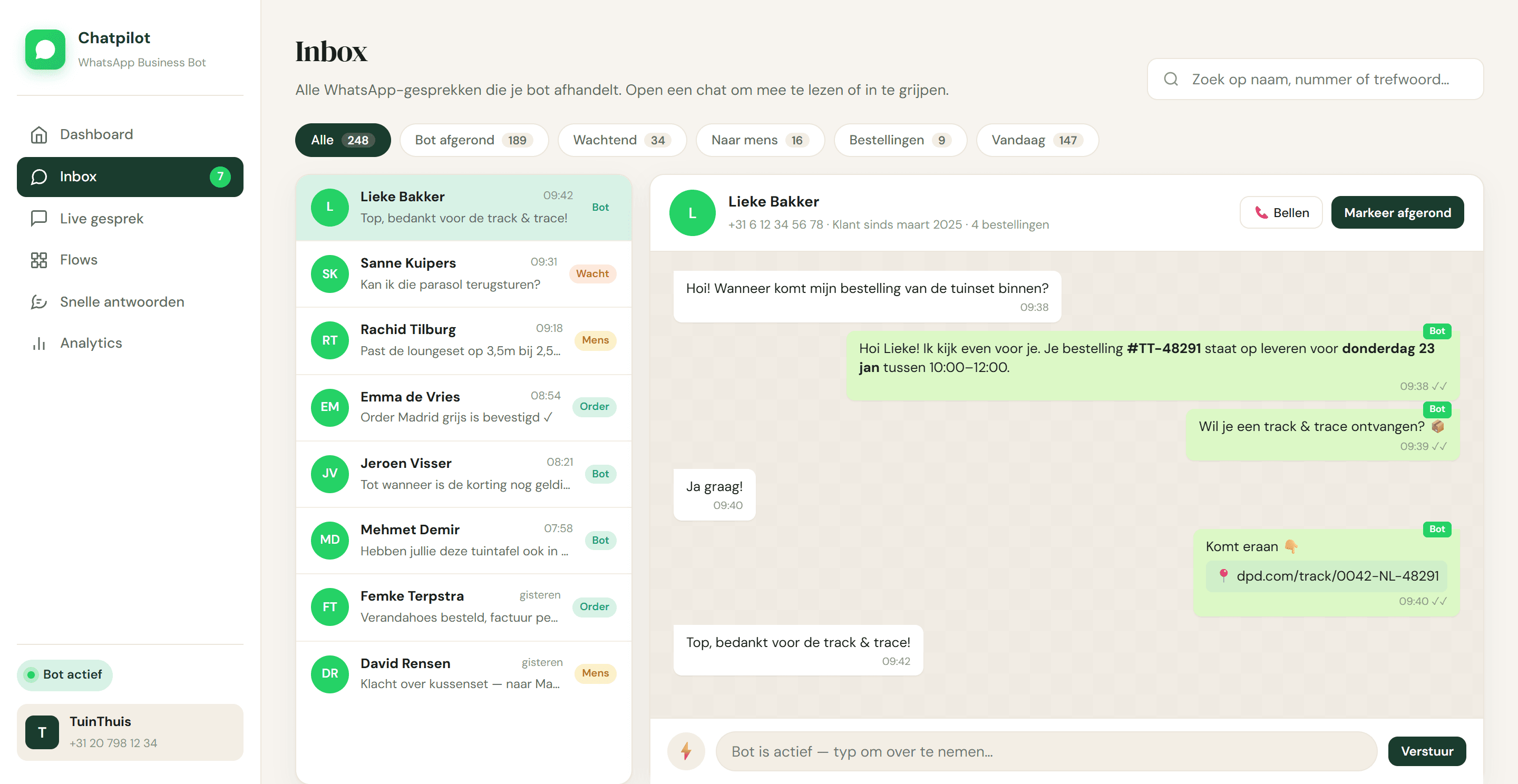Click bot message about order #TT-48291
Screen dimensions: 1518x784
(x=1153, y=366)
